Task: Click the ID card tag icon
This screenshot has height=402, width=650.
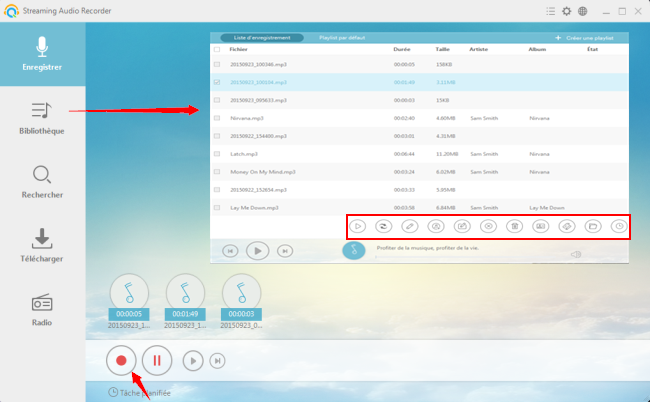Action: [541, 226]
